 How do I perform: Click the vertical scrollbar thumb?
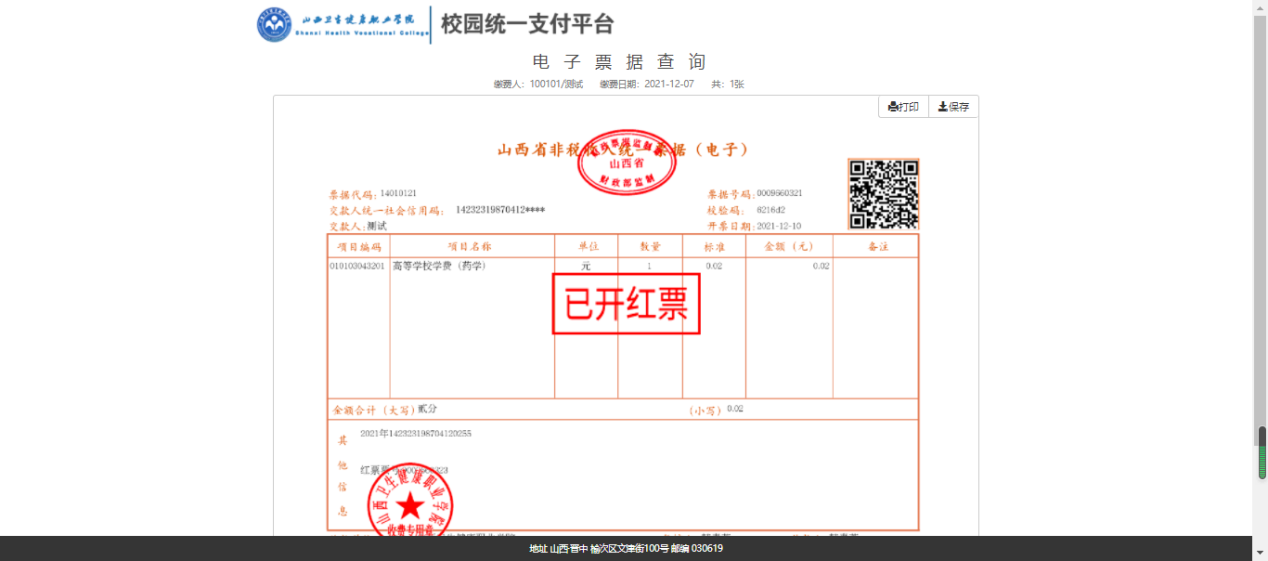(1261, 453)
